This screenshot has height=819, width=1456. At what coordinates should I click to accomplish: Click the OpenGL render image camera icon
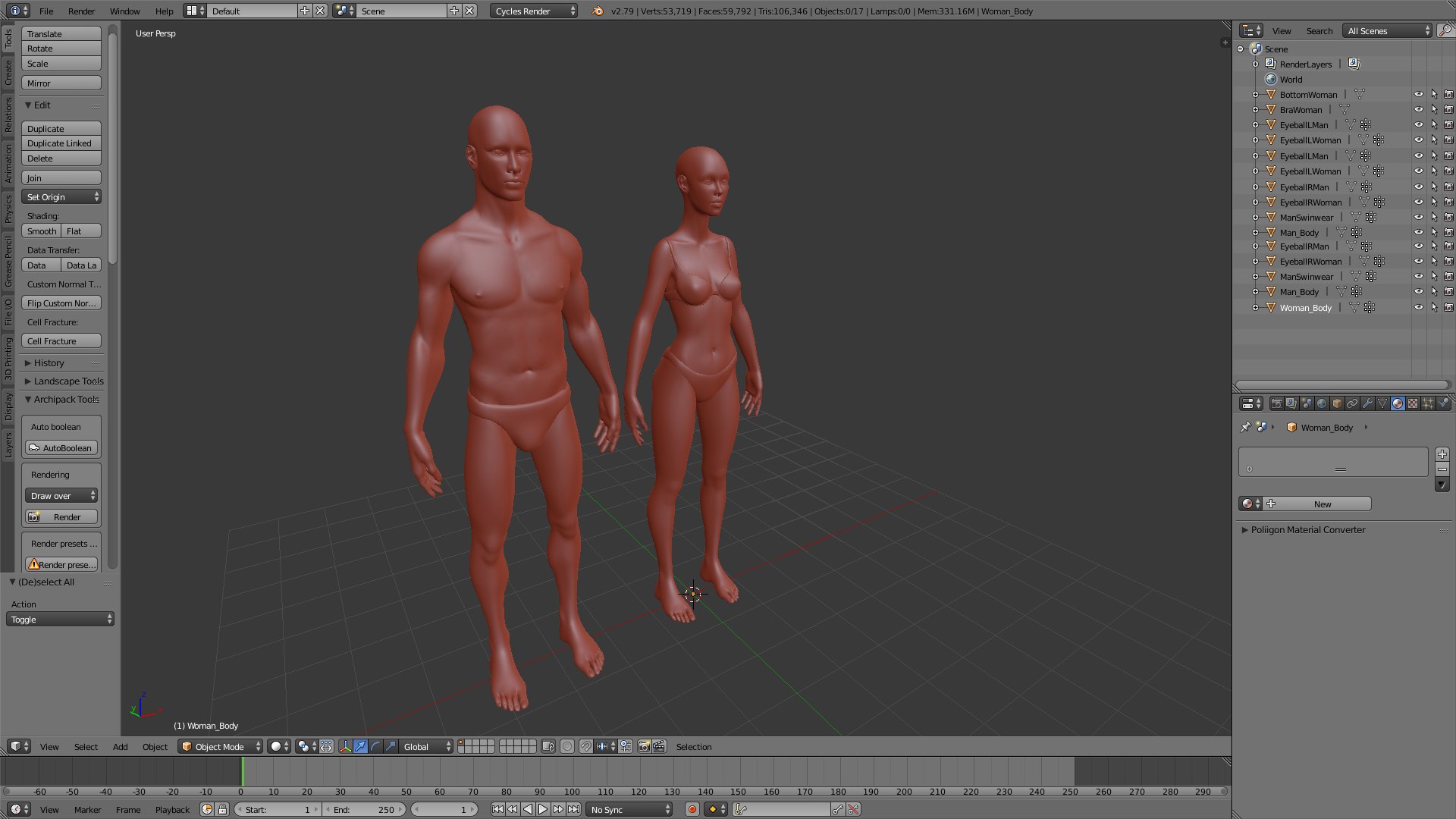(644, 747)
